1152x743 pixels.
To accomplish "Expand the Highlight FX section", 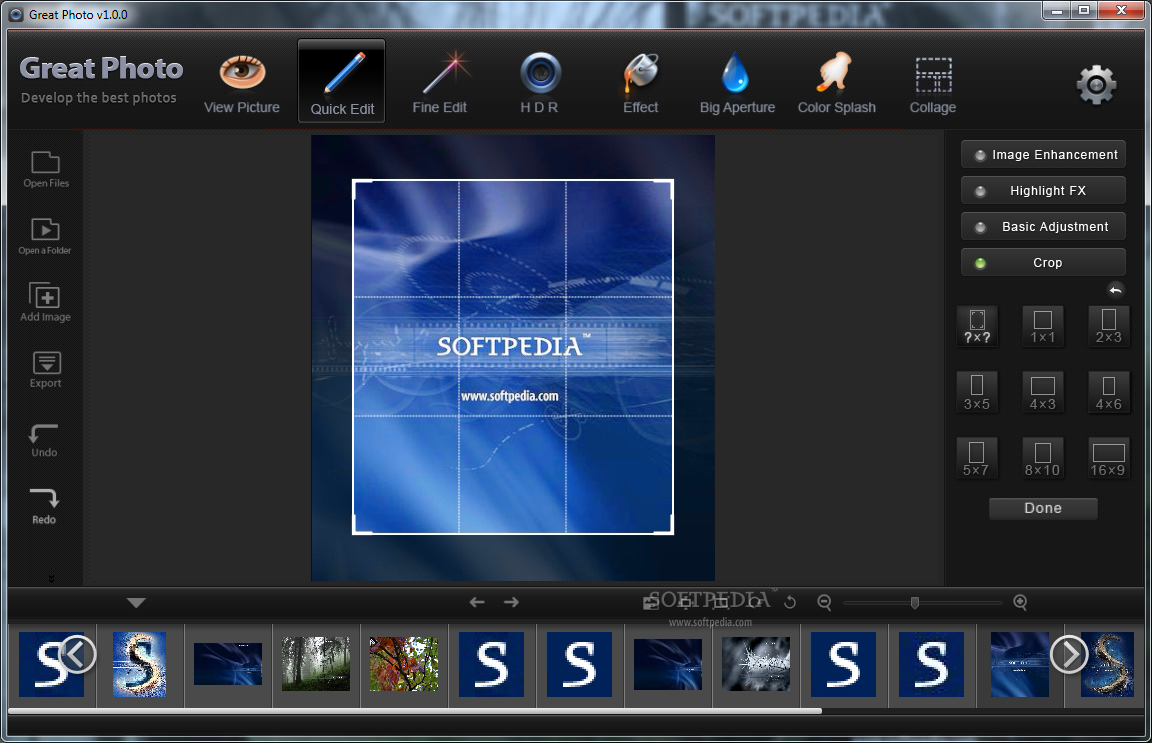I will point(1043,190).
